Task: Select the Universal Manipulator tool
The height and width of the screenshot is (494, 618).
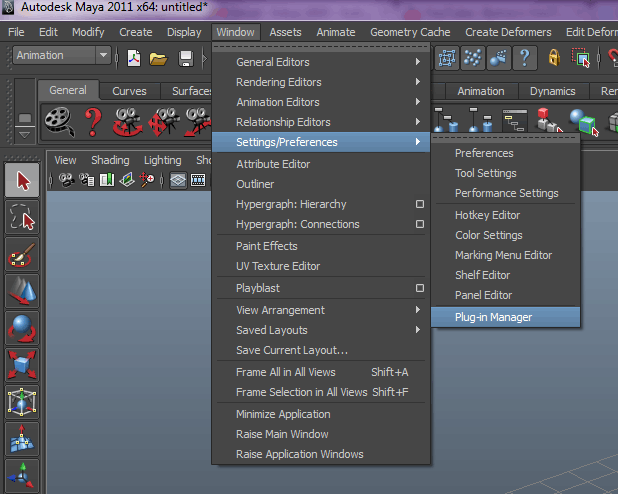Action: pos(22,402)
